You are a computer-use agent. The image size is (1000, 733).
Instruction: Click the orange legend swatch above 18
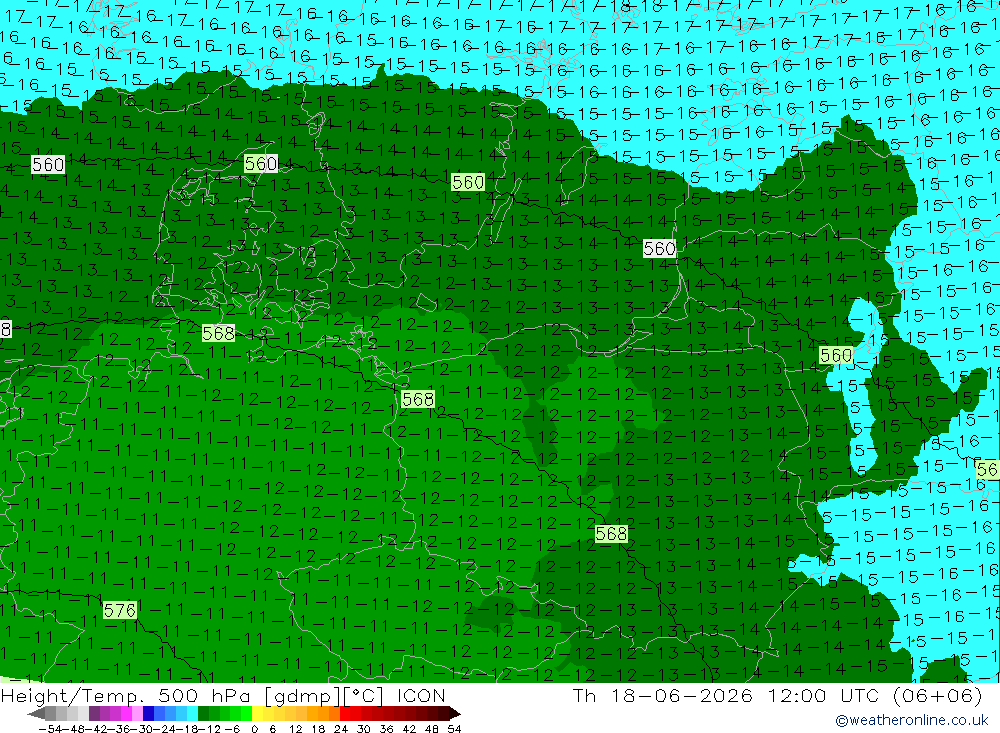323,713
